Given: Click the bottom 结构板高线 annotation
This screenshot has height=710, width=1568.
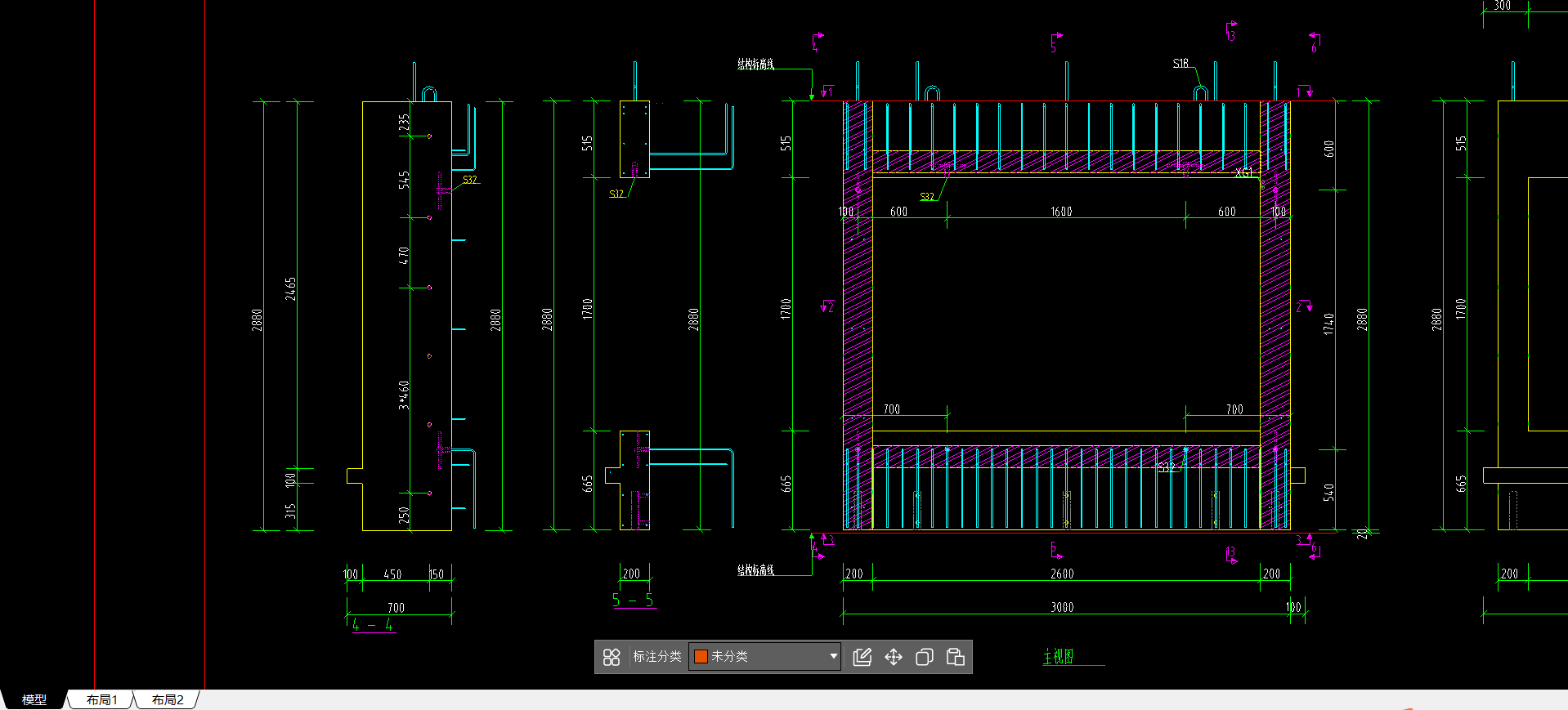Looking at the screenshot, I should [x=756, y=569].
